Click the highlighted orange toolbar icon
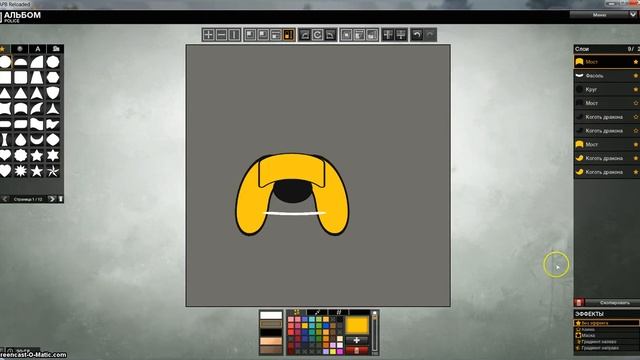The height and width of the screenshot is (360, 640). (x=289, y=35)
